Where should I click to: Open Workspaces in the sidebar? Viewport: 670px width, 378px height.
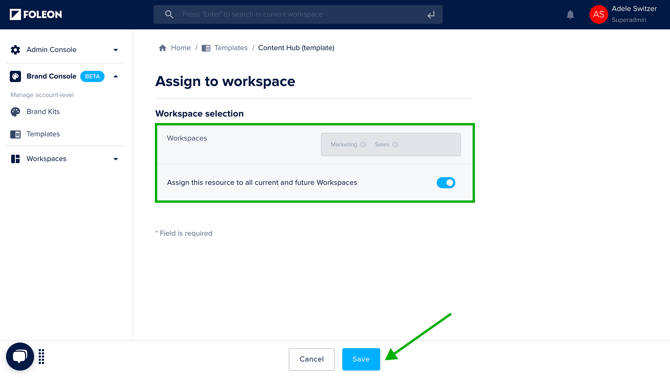[x=46, y=159]
